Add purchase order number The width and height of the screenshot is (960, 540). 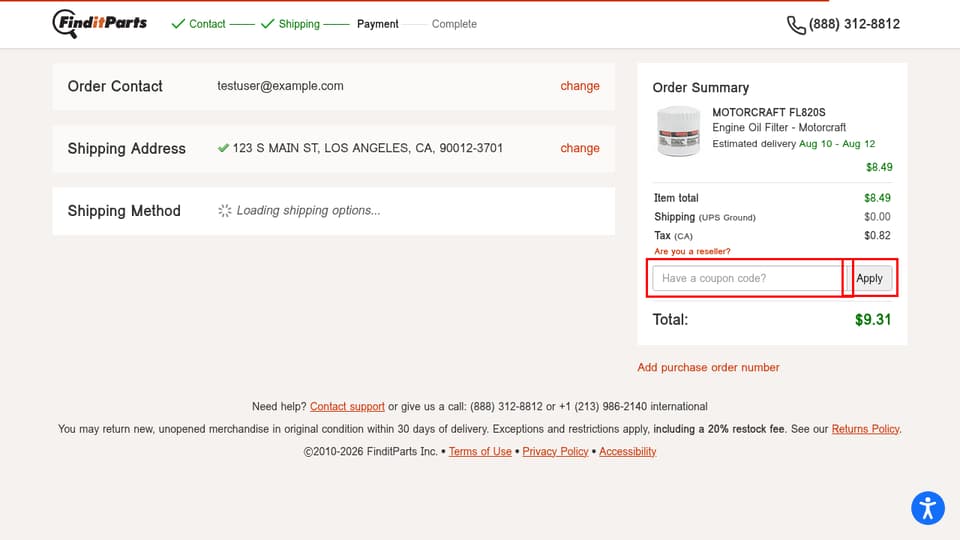coord(708,367)
